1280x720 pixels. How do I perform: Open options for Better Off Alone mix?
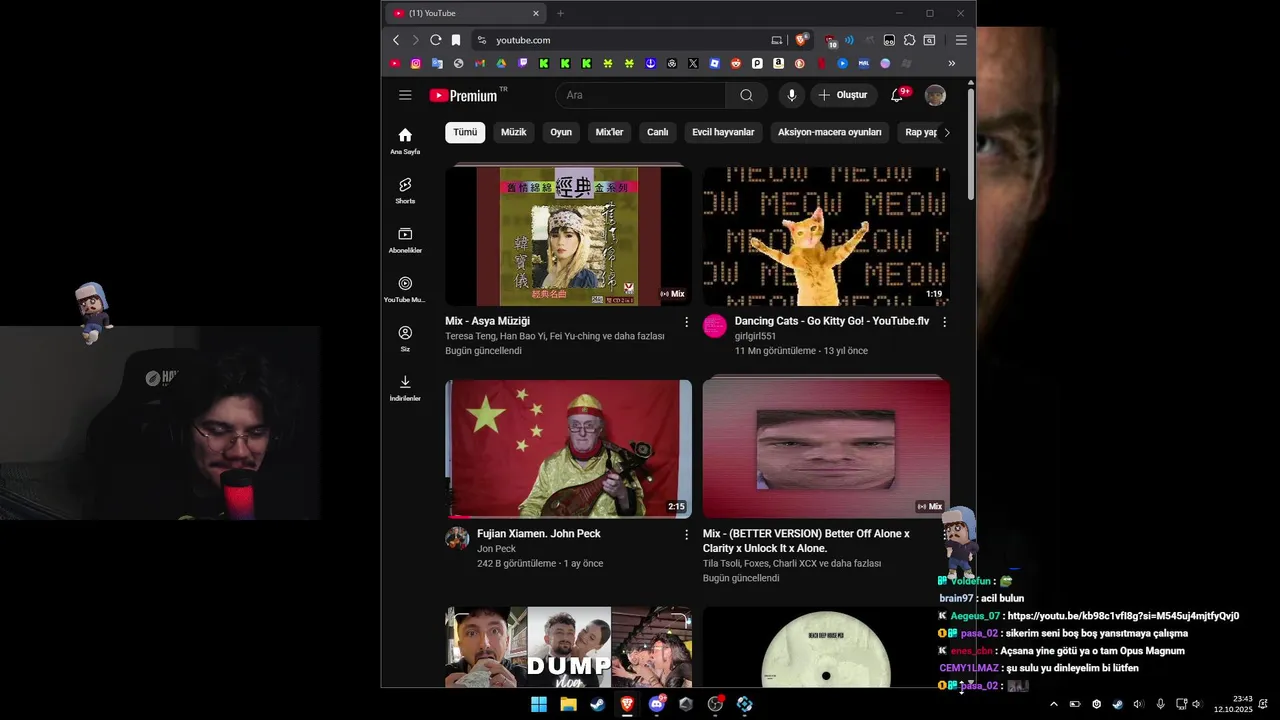coord(944,535)
